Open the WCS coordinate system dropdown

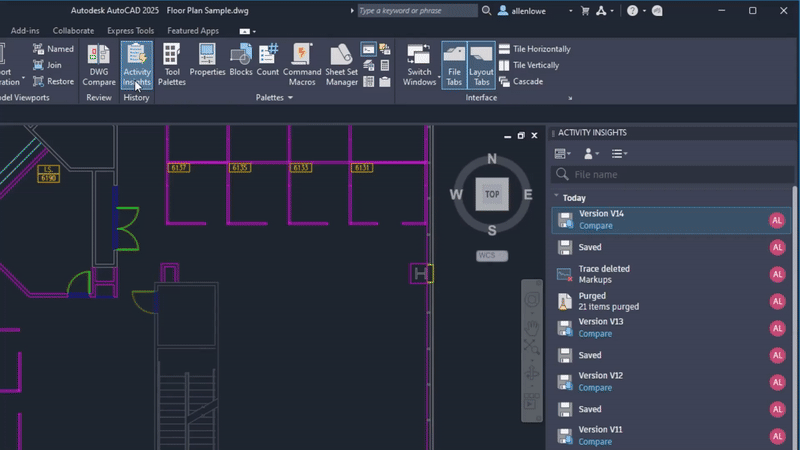(492, 256)
